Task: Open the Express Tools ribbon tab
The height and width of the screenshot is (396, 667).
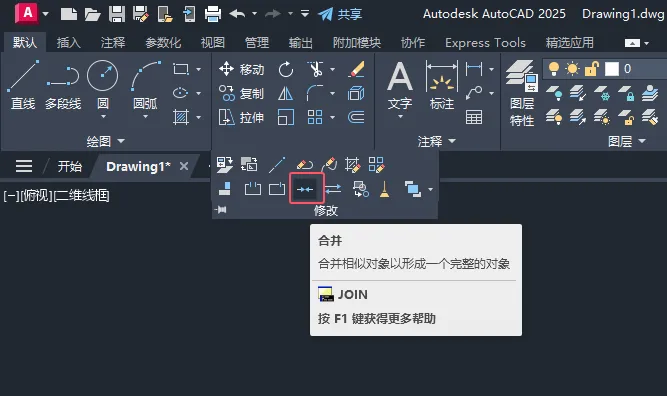Action: pos(485,43)
